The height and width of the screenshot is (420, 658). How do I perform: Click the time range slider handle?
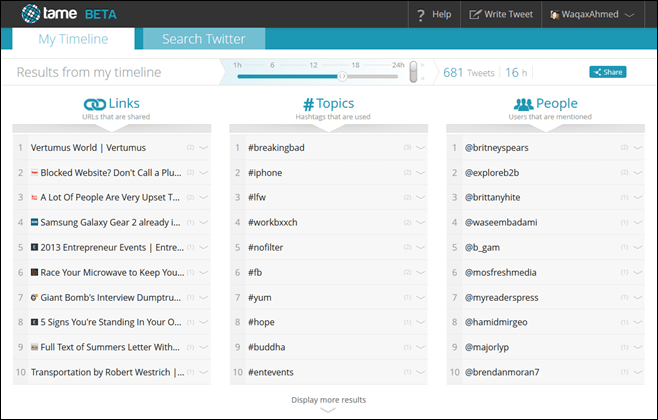click(x=342, y=76)
